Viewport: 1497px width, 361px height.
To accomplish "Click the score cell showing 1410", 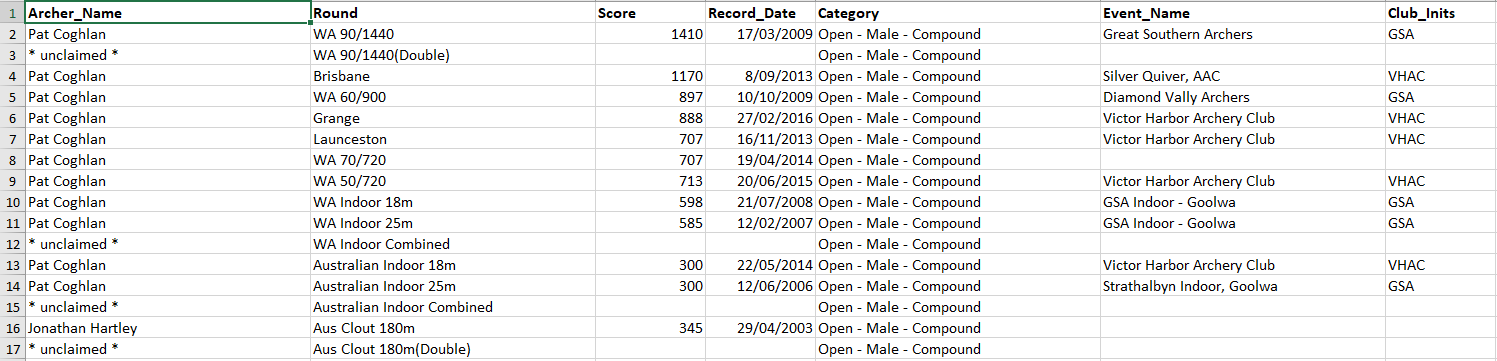I will tap(650, 34).
